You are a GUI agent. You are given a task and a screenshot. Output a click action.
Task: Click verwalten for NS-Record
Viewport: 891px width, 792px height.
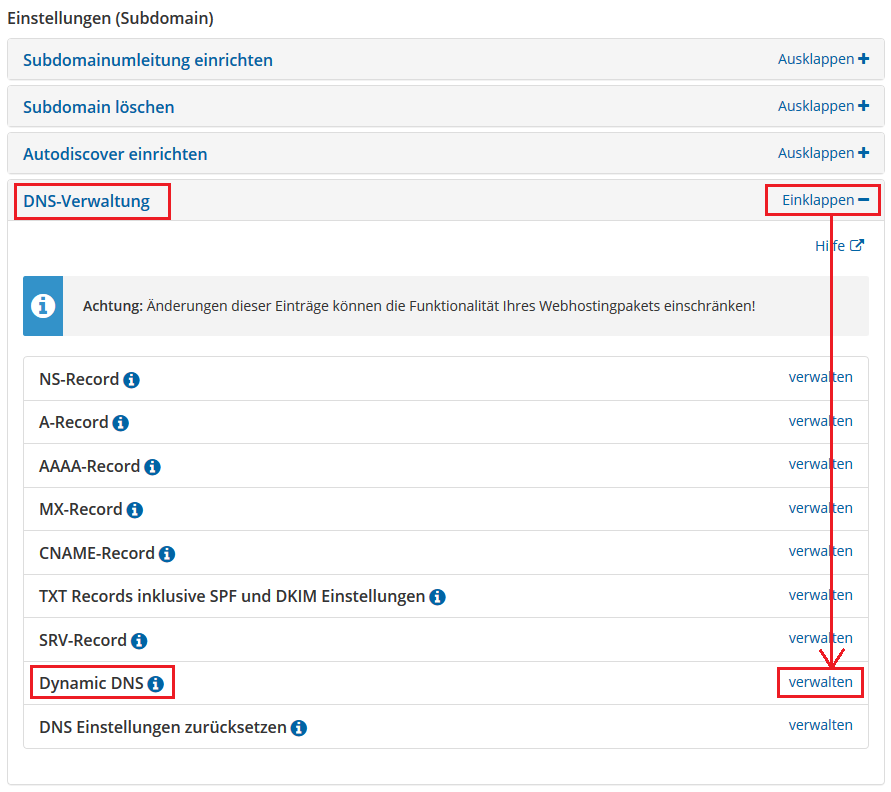click(x=821, y=377)
